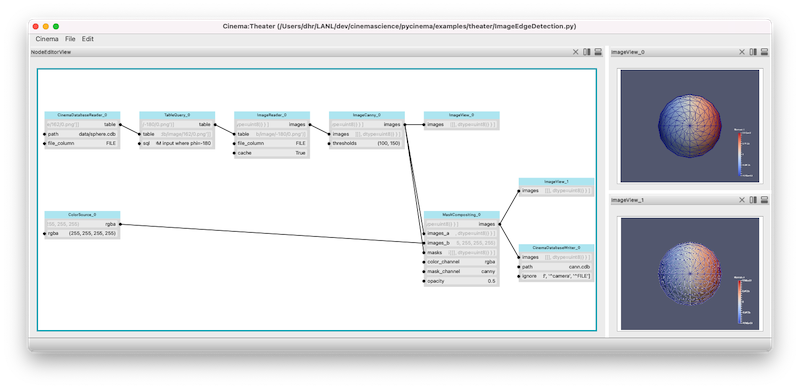
Task: Edit color_channel value rgba in MaskCompositing_0
Action: click(490, 262)
